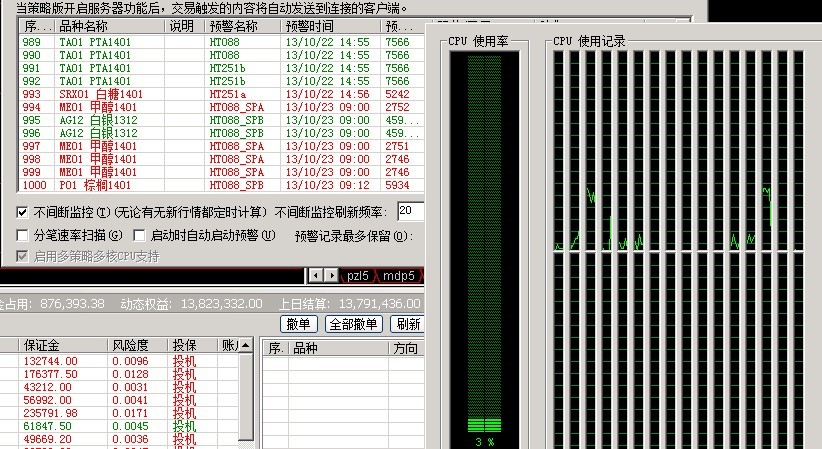822x449 pixels.
Task: Check 启动时自动启动预警 option
Action: 140,236
